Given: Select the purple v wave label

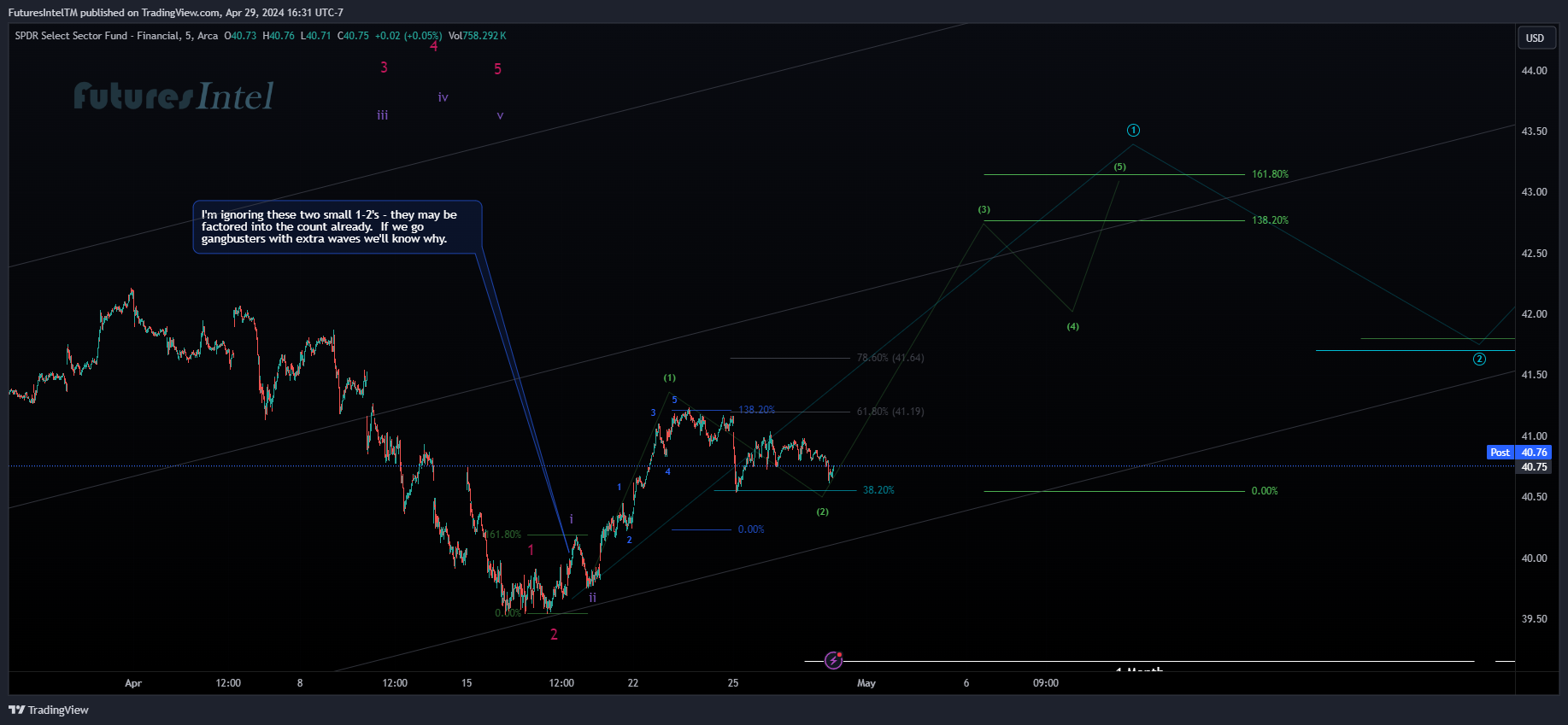Looking at the screenshot, I should click(500, 115).
